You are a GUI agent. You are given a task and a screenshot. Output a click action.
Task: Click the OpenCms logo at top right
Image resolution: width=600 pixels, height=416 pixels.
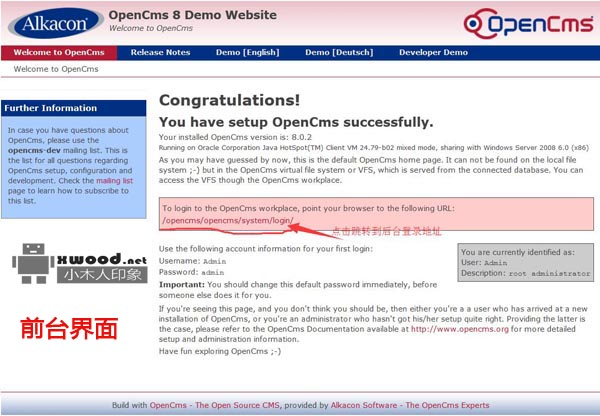tap(528, 23)
